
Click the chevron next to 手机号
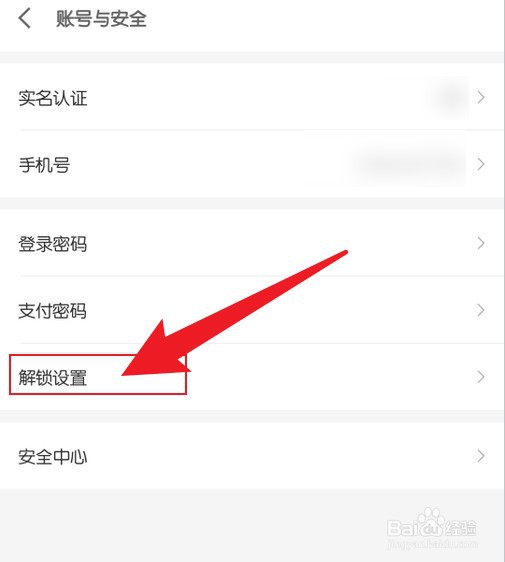point(481,164)
